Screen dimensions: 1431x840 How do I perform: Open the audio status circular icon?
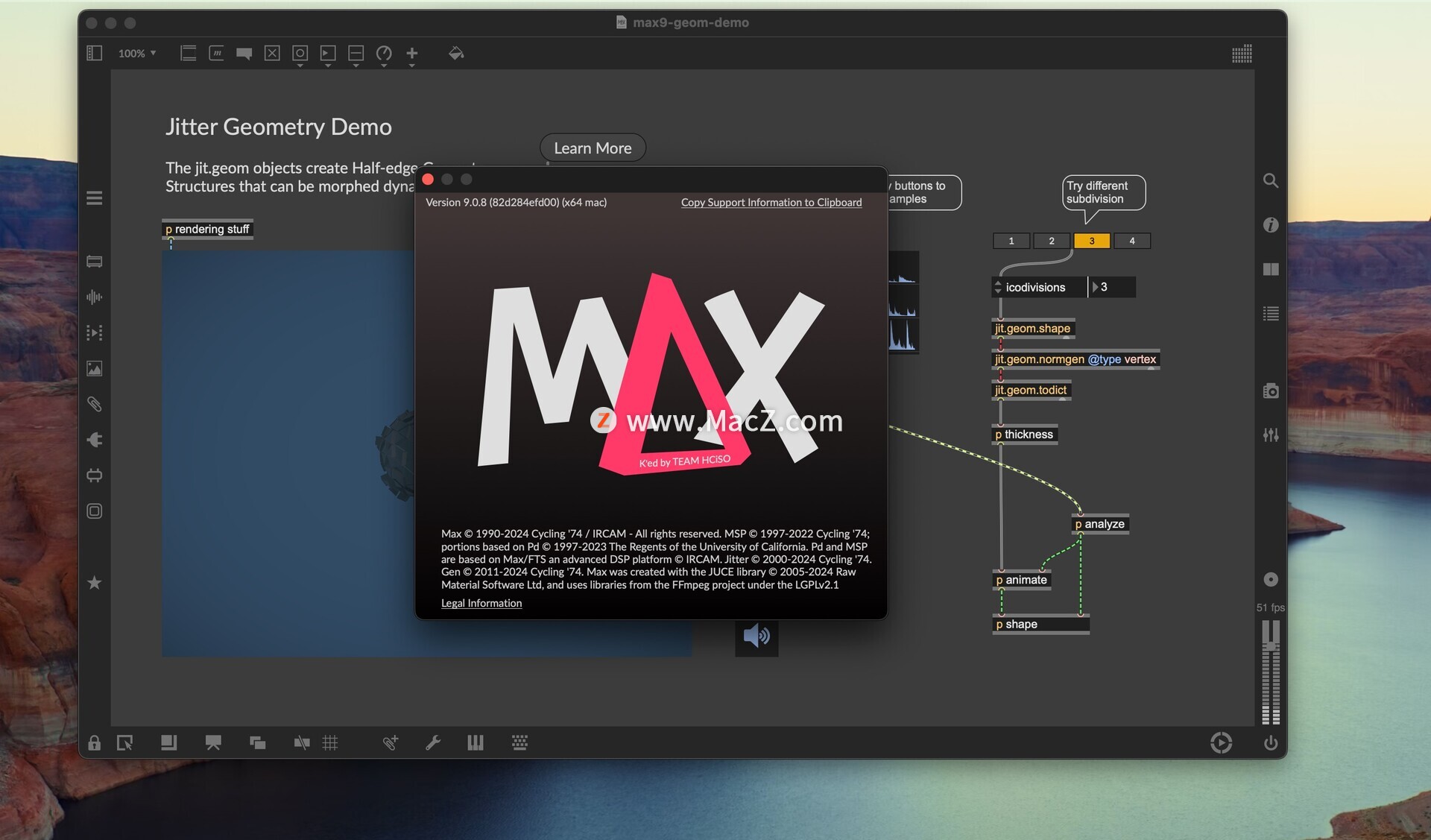(1221, 742)
